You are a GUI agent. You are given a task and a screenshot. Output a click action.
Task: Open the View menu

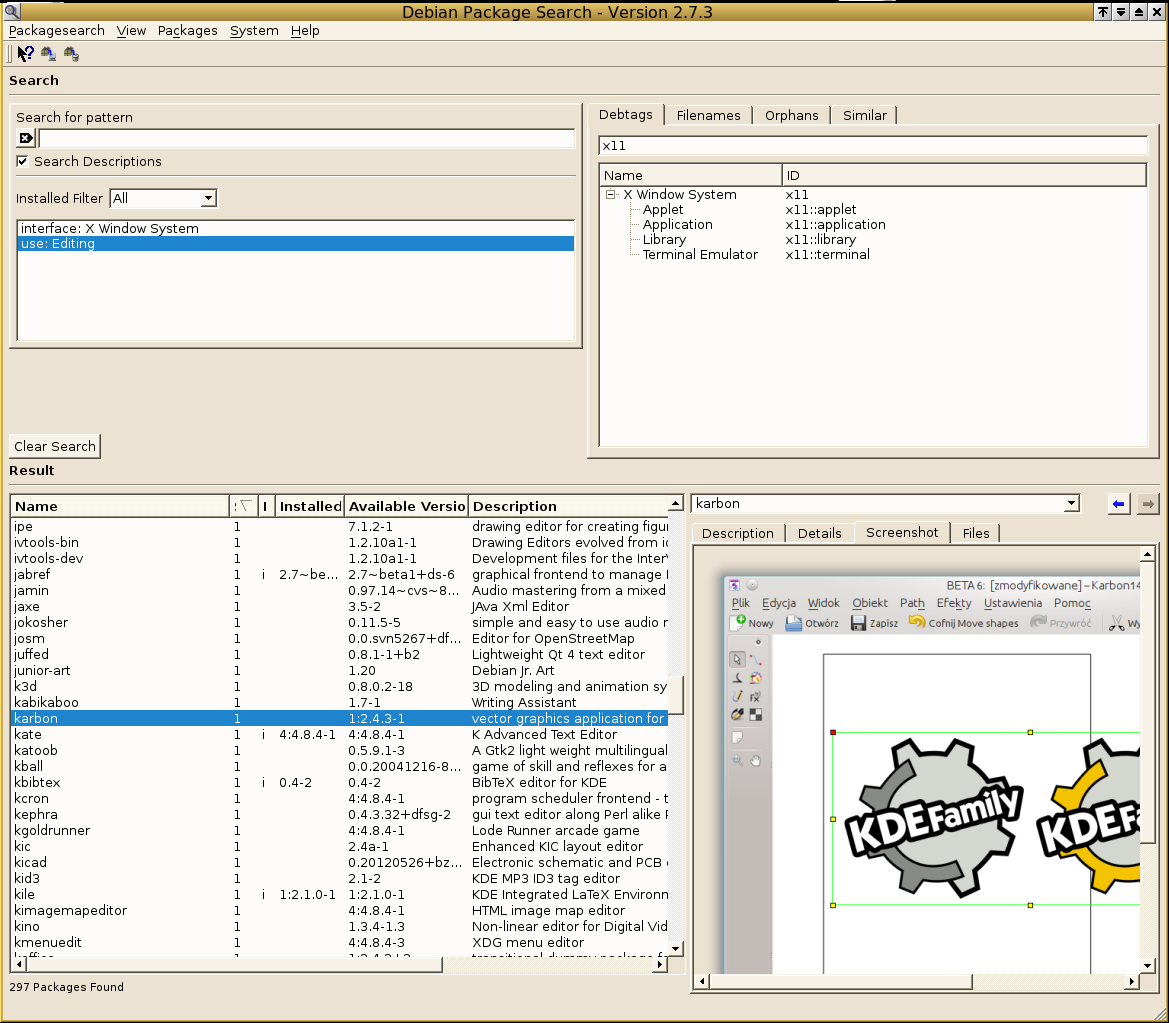click(x=131, y=31)
